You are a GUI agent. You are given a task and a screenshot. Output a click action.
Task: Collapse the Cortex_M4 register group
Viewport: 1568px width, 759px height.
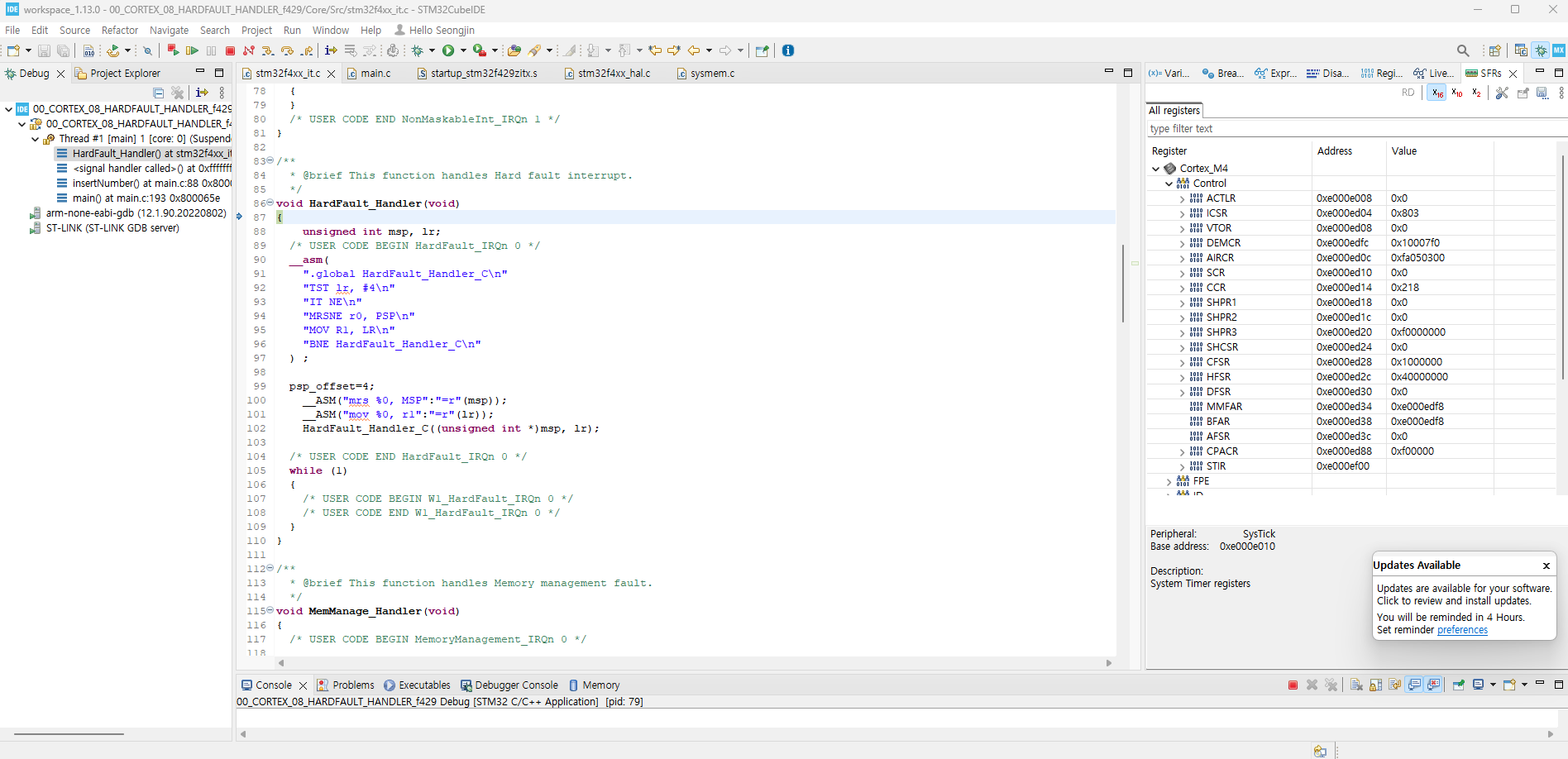[x=1156, y=169]
